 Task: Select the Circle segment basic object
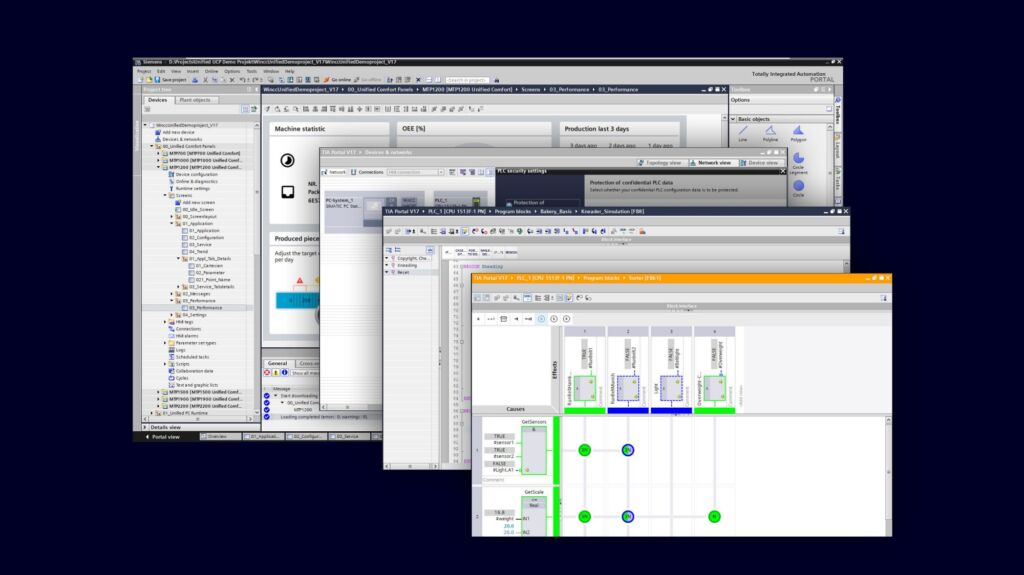(x=798, y=163)
